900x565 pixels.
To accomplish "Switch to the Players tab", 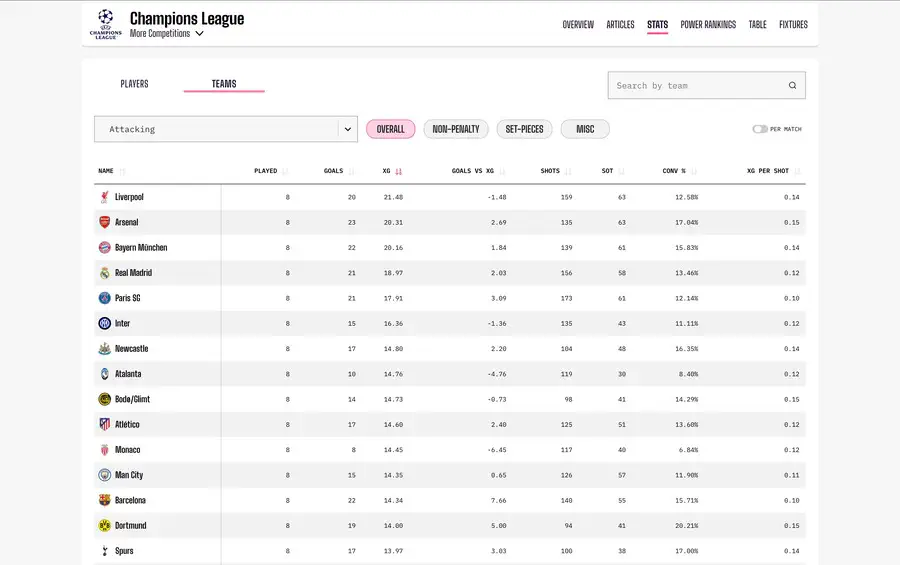I will pos(134,84).
